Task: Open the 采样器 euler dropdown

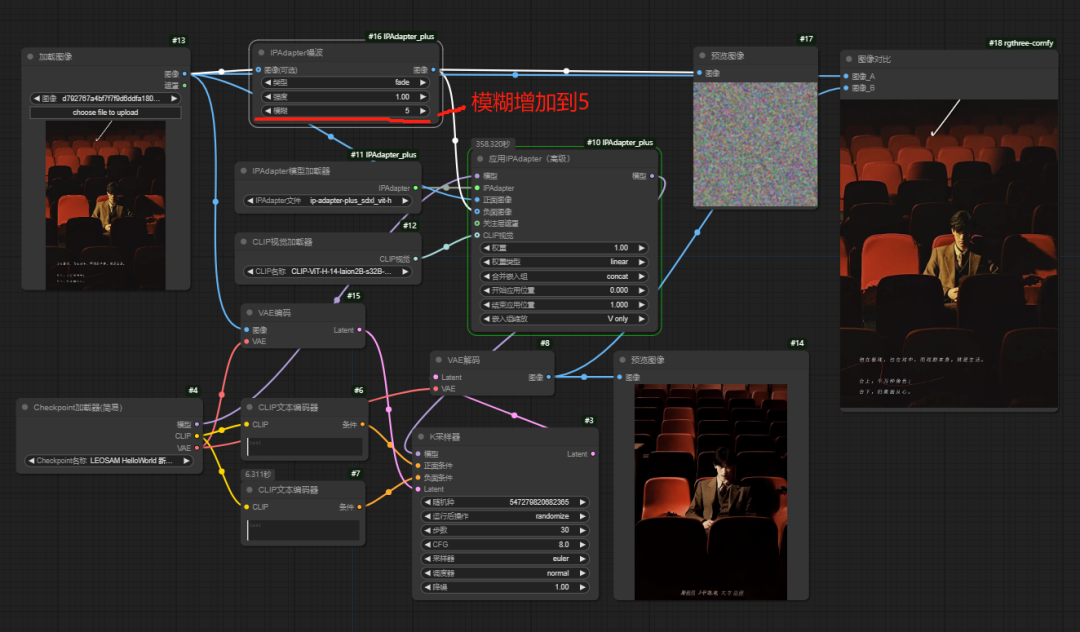Action: pos(505,558)
